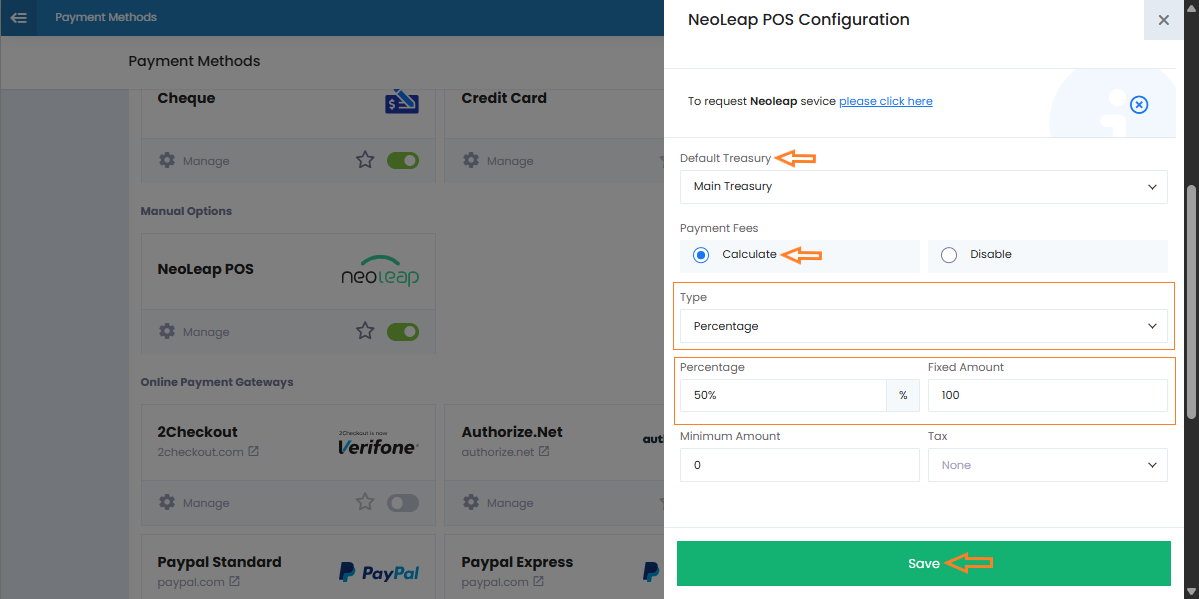Open the Tax dropdown
The width and height of the screenshot is (1199, 599).
tap(1047, 465)
